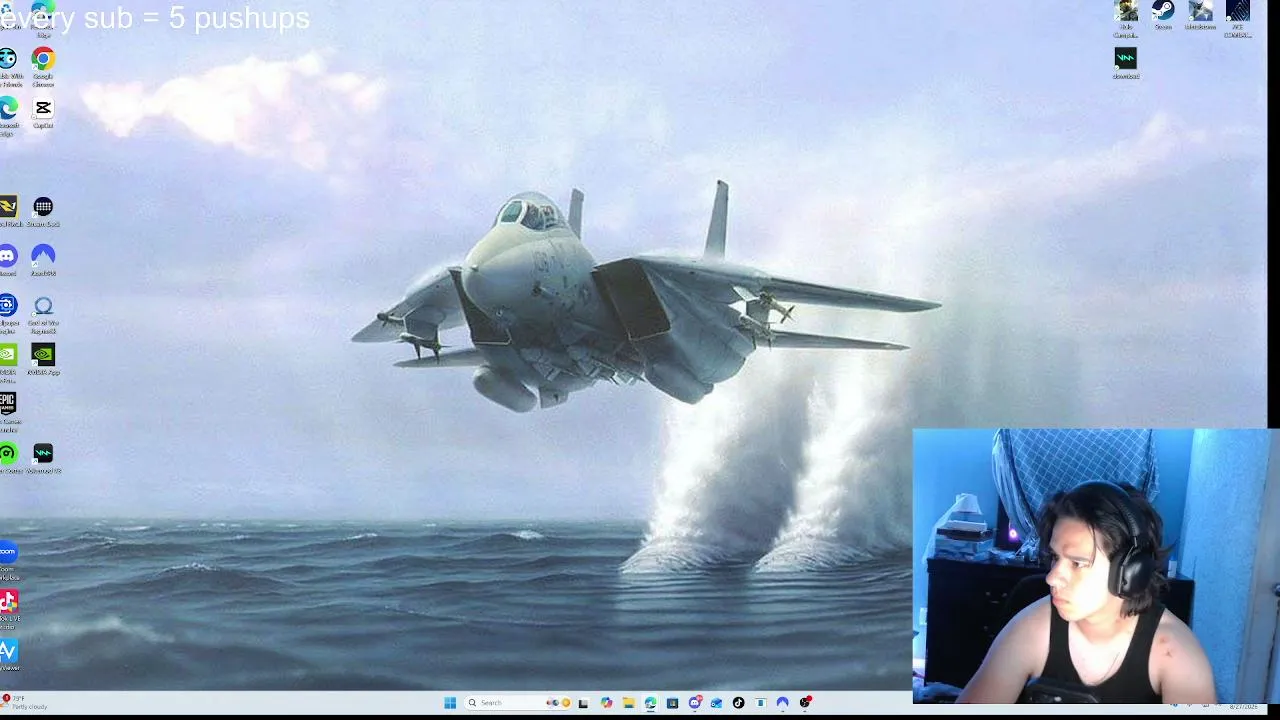Open the Google Chrome desktop shortcut
This screenshot has width=1280, height=720.
pyautogui.click(x=43, y=66)
